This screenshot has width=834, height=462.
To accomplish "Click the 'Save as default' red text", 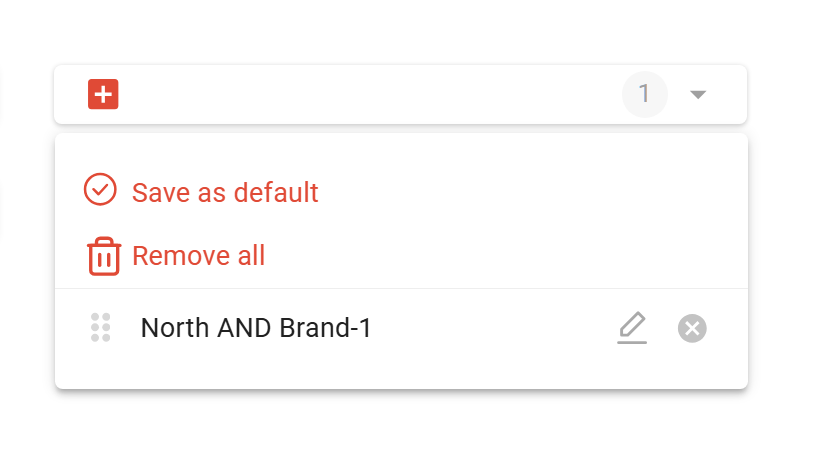I will coord(225,192).
